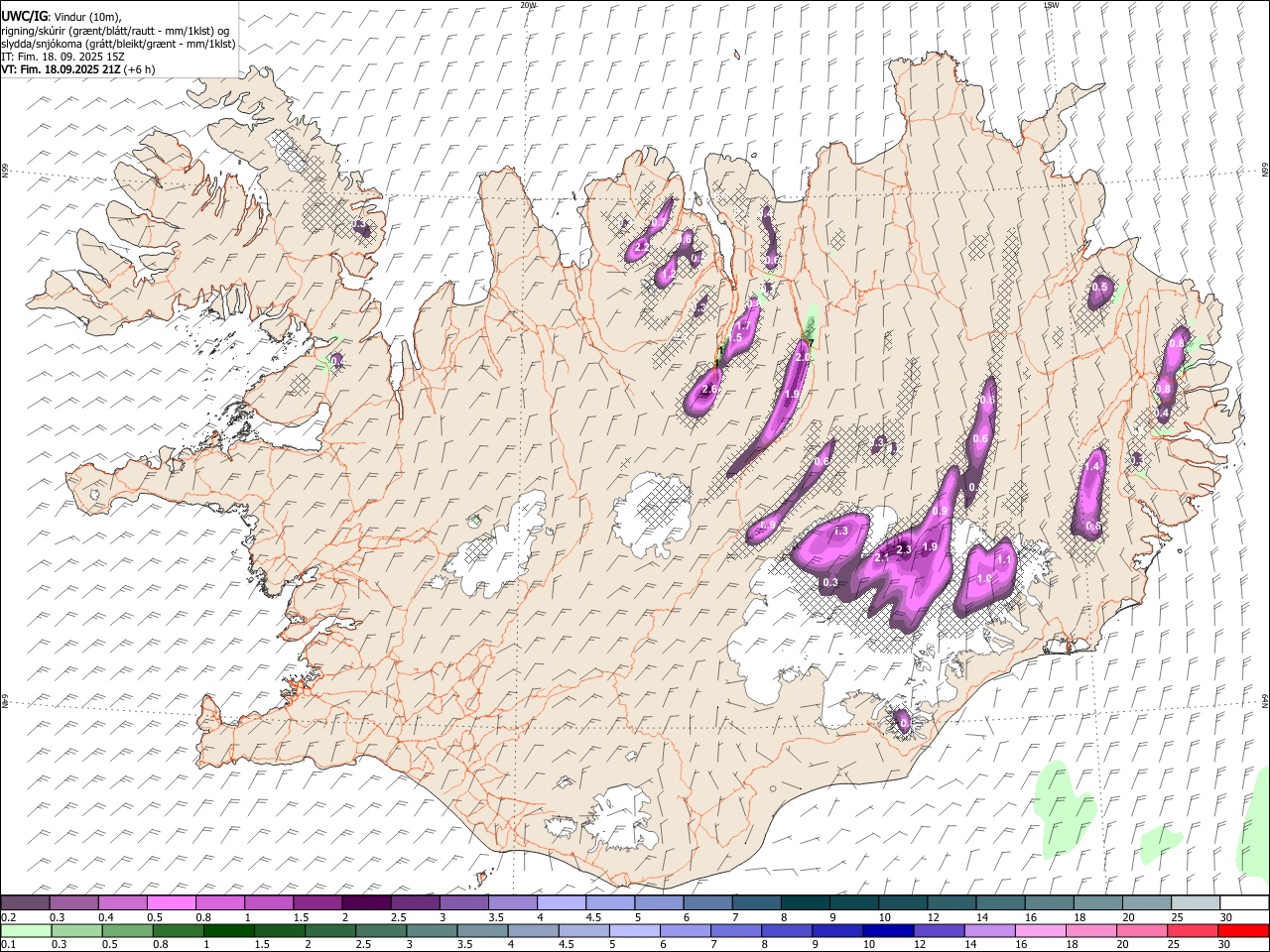This screenshot has height=952, width=1270.
Task: Pick the pale grey upper swatch 25–30
Action: (x=1196, y=902)
